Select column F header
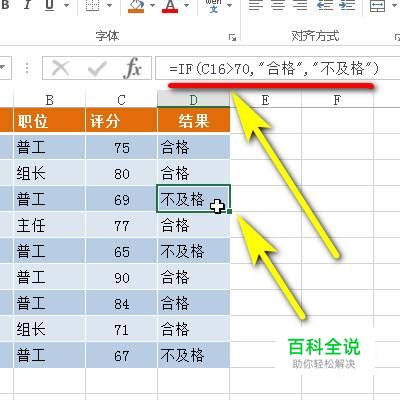 coord(337,99)
